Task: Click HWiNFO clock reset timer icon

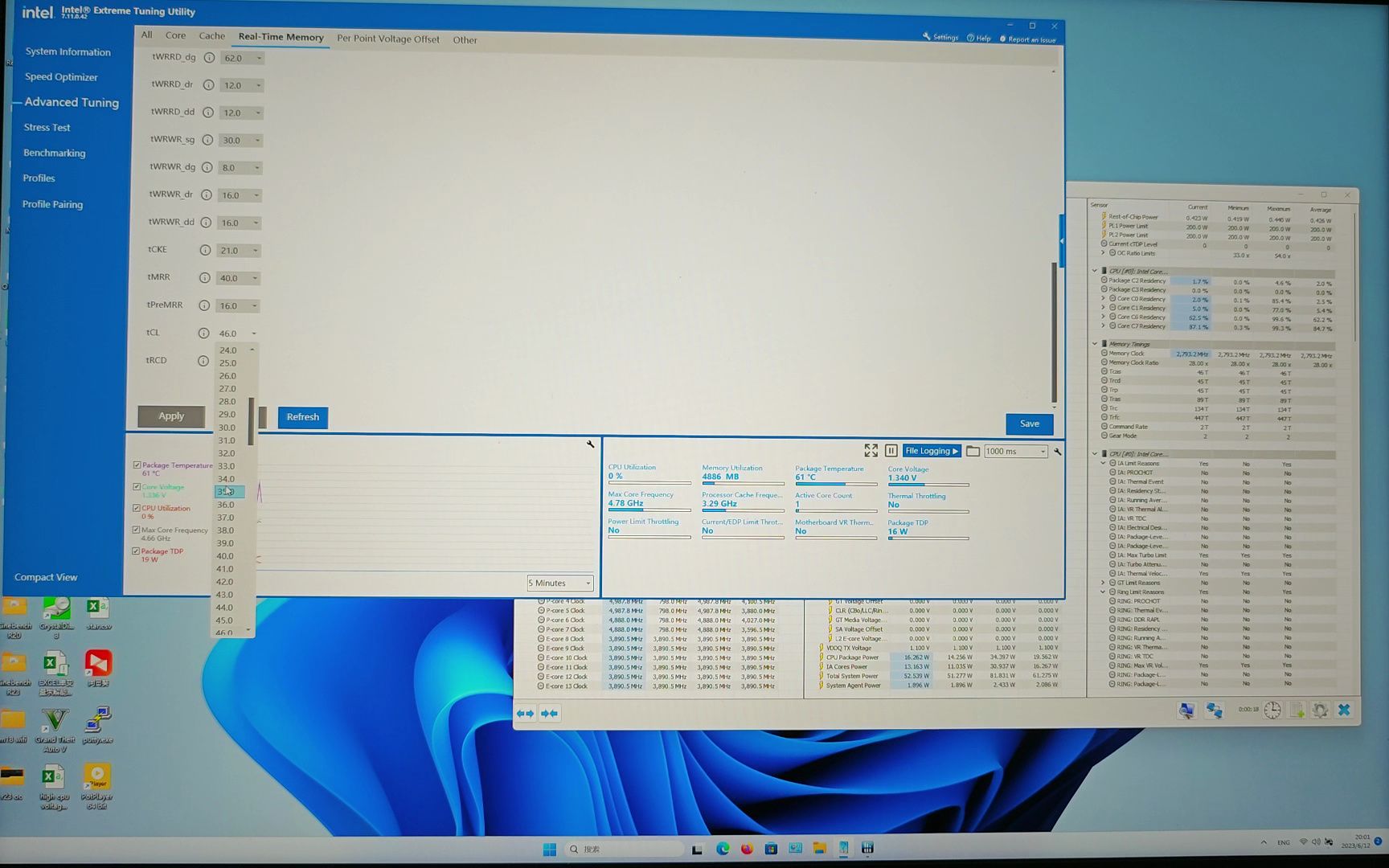Action: (1272, 710)
